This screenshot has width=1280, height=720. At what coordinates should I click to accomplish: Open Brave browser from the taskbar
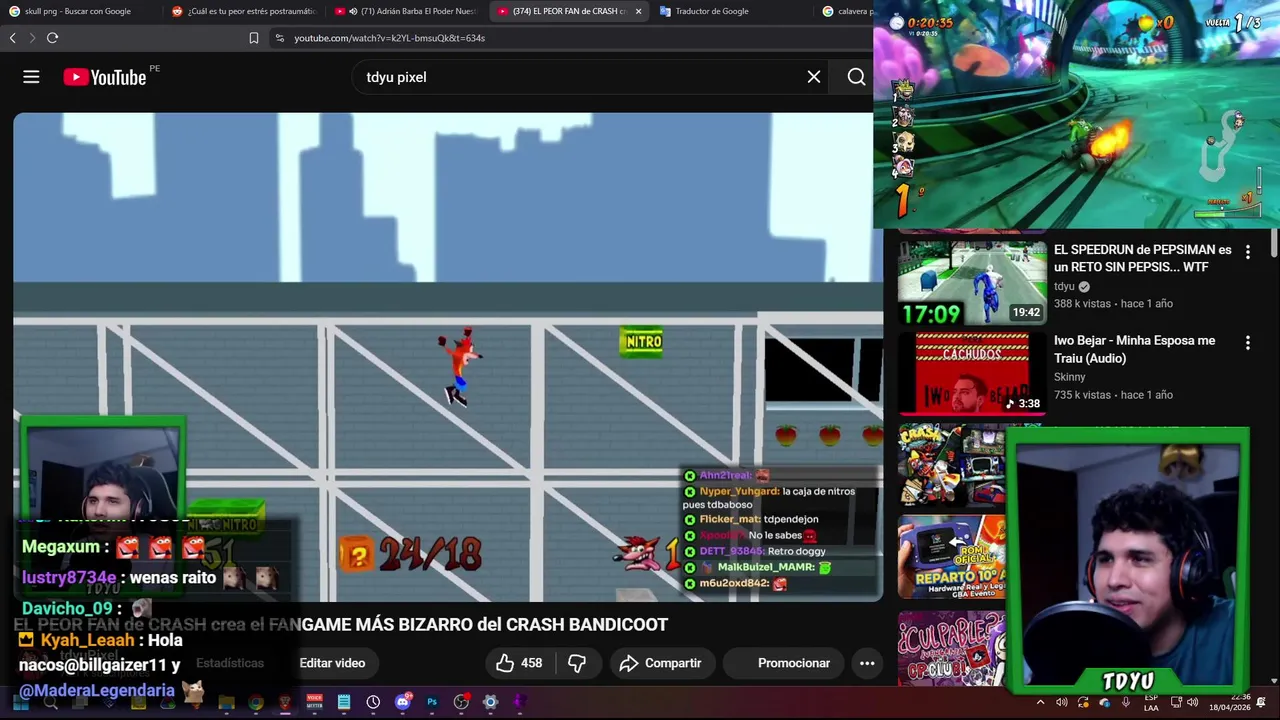pyautogui.click(x=285, y=702)
